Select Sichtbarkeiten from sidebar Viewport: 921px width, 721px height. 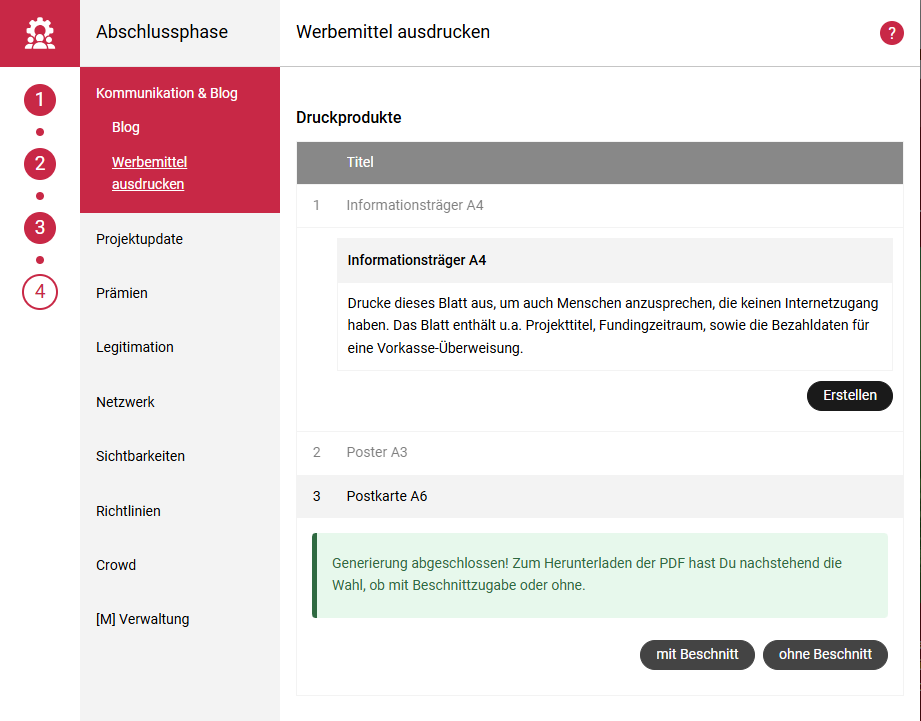click(141, 456)
